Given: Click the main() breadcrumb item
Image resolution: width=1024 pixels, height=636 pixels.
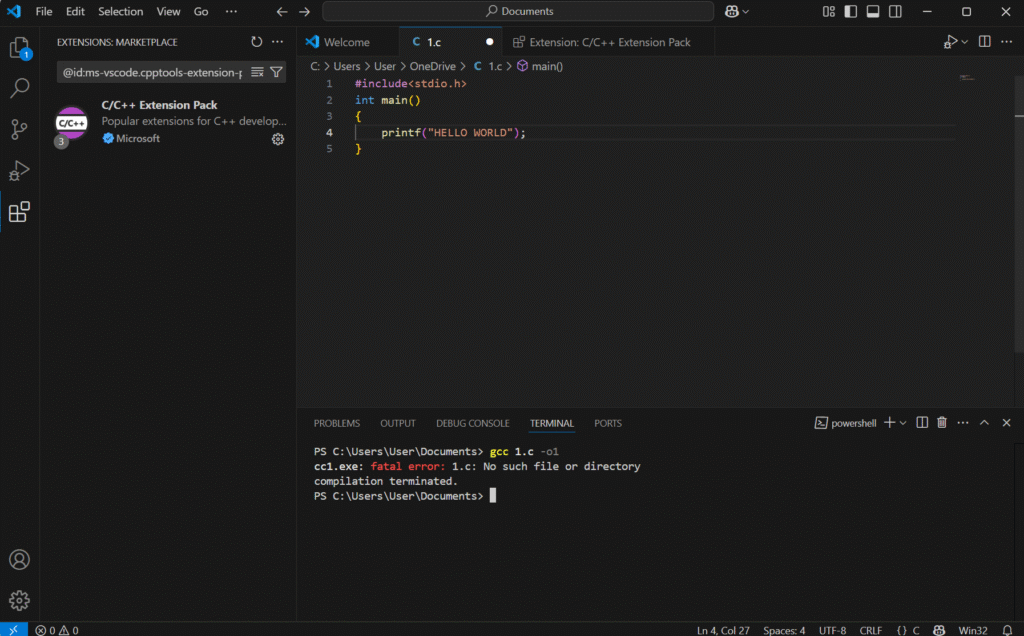Looking at the screenshot, I should [x=546, y=66].
